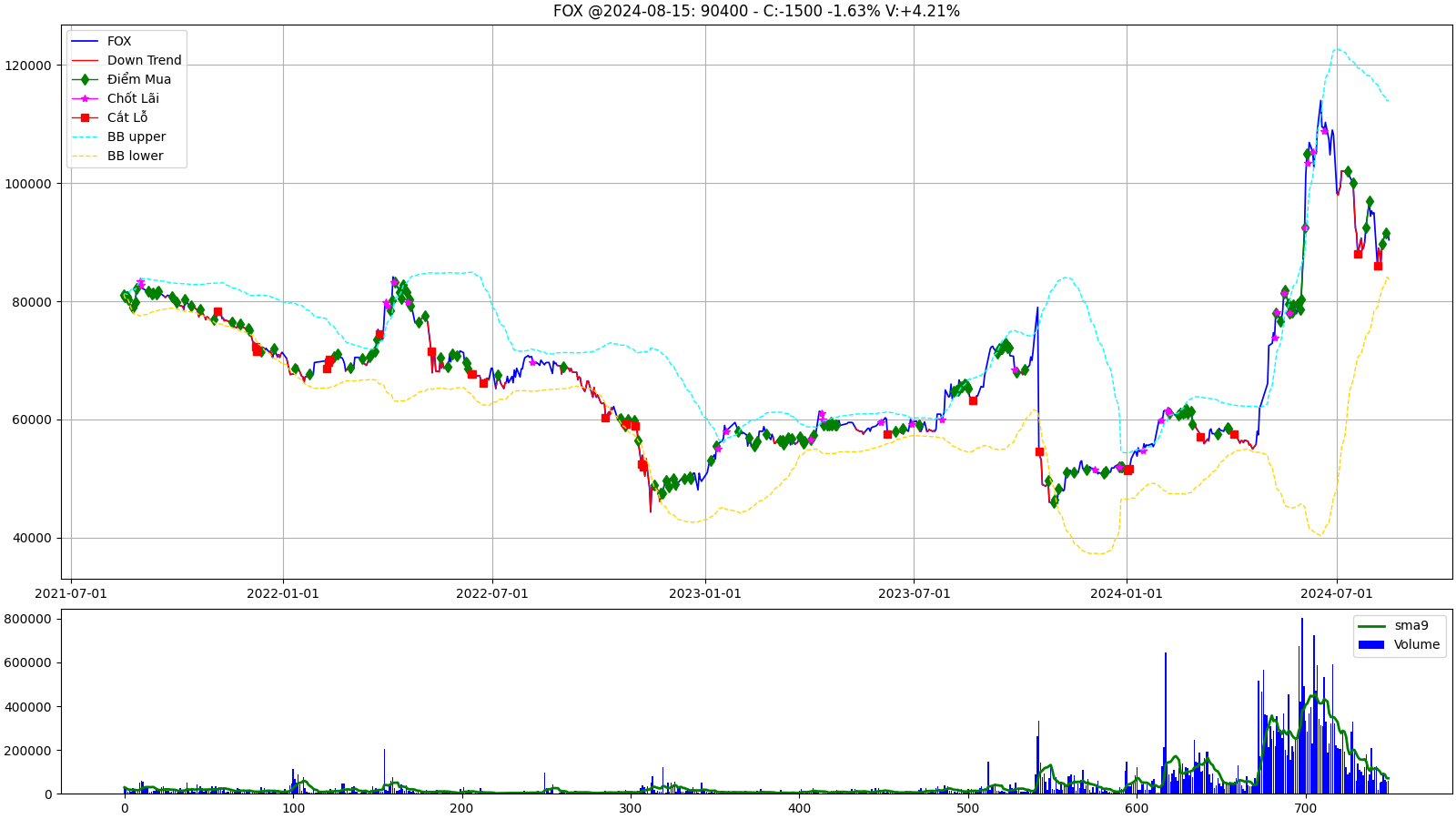Image resolution: width=1456 pixels, height=819 pixels.
Task: Click the Volume legend label
Action: [1417, 644]
